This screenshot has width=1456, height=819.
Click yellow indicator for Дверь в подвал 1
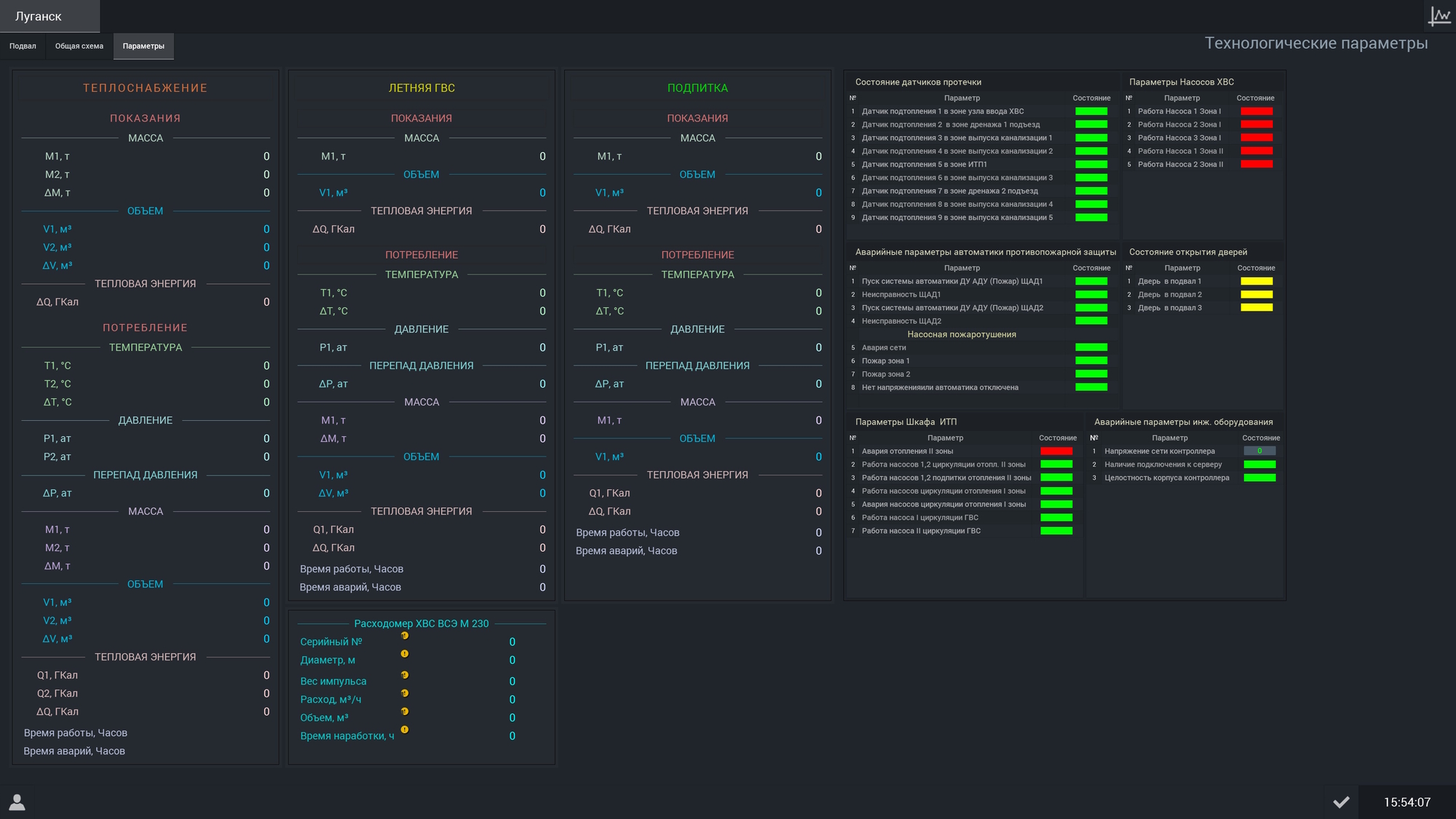1257,281
